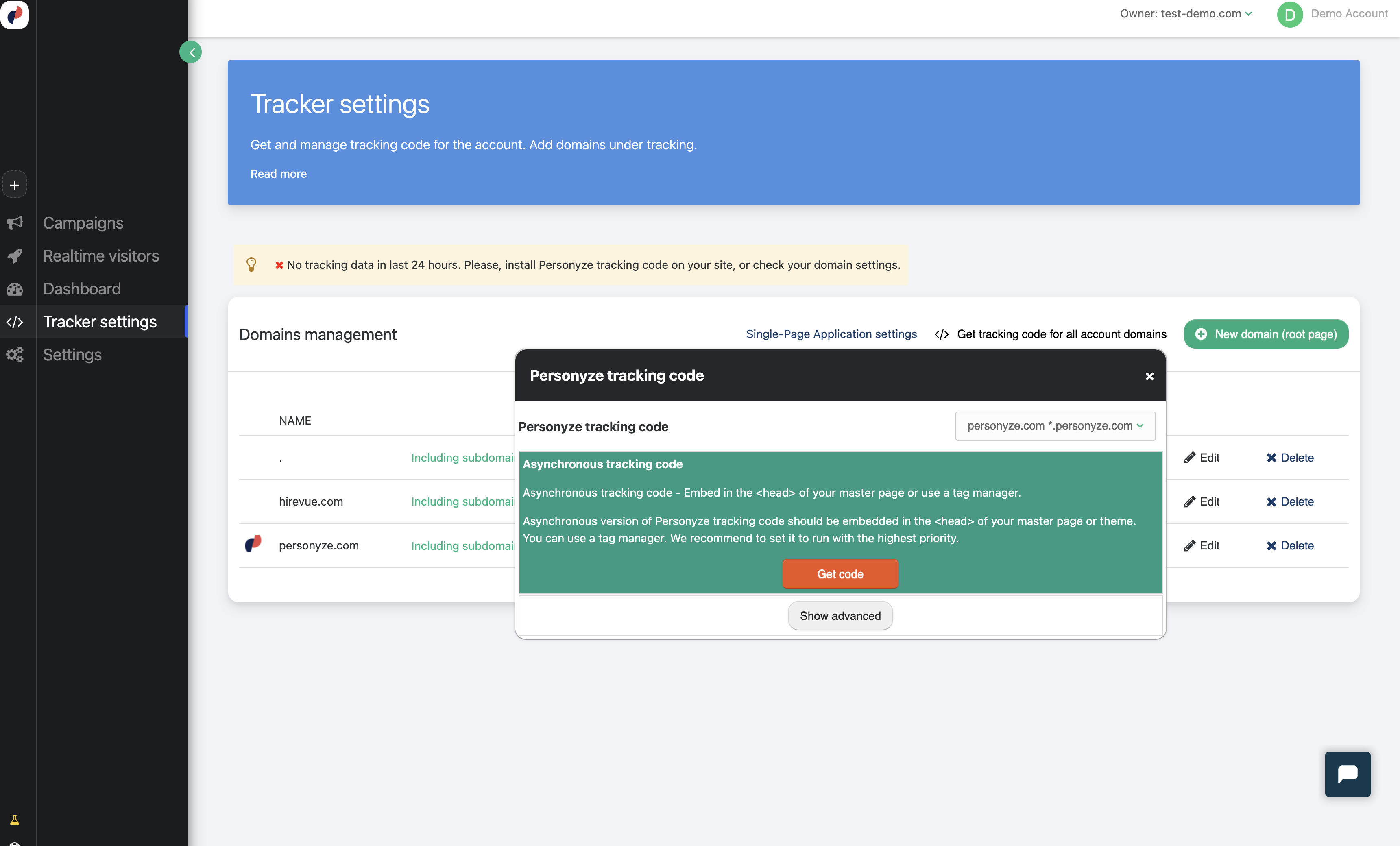Open Settings gears icon
1400x846 pixels.
pos(15,355)
